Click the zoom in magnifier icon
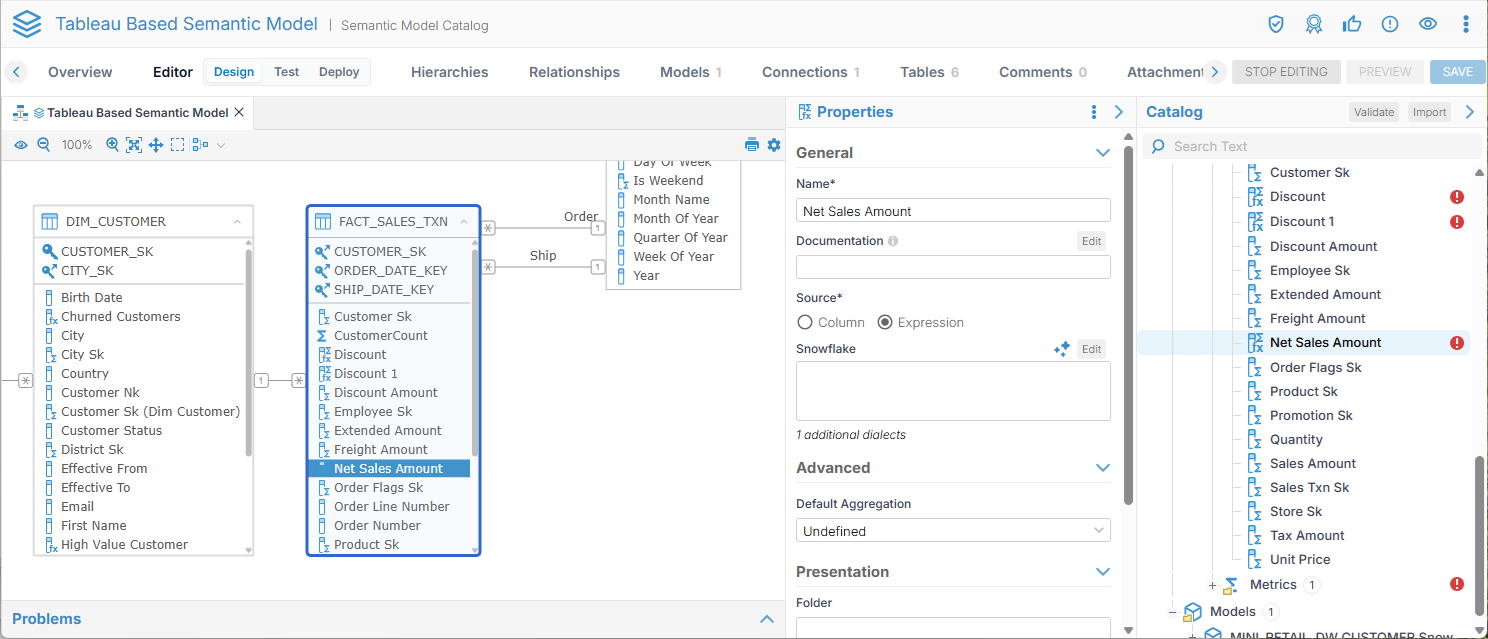The height and width of the screenshot is (639, 1488). point(112,145)
